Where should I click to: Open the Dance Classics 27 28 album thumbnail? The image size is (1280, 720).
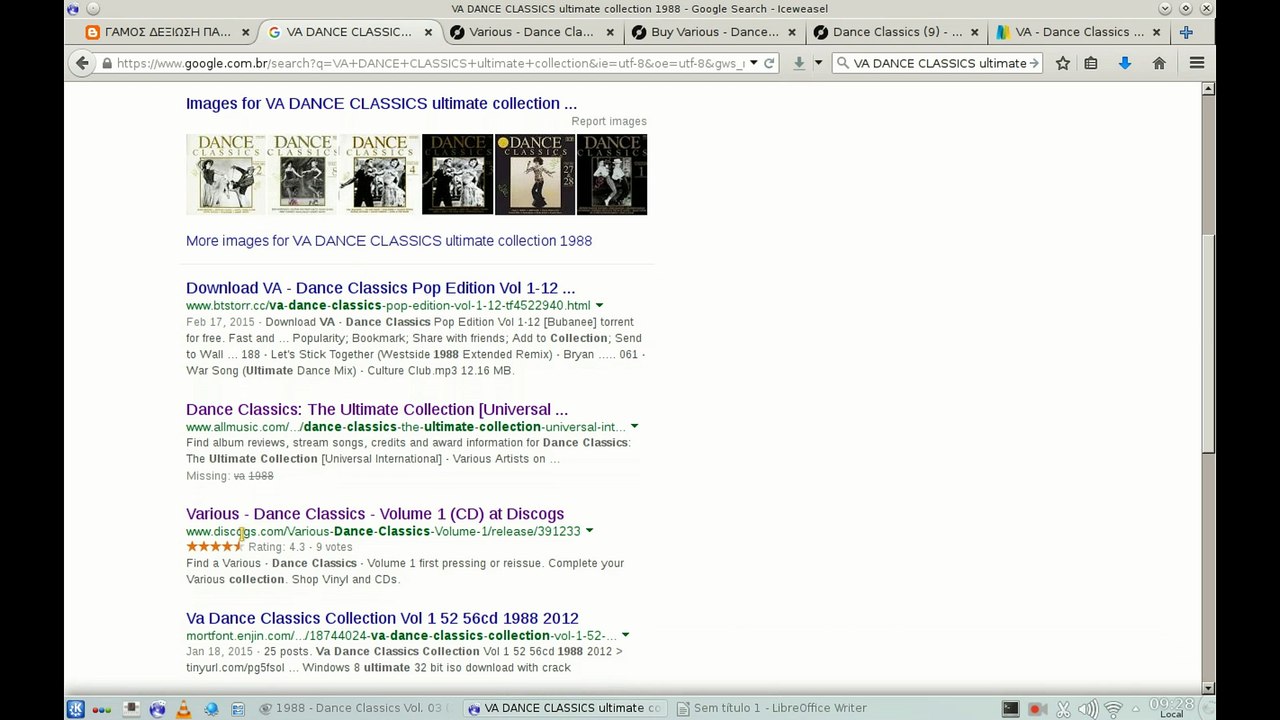tap(535, 174)
